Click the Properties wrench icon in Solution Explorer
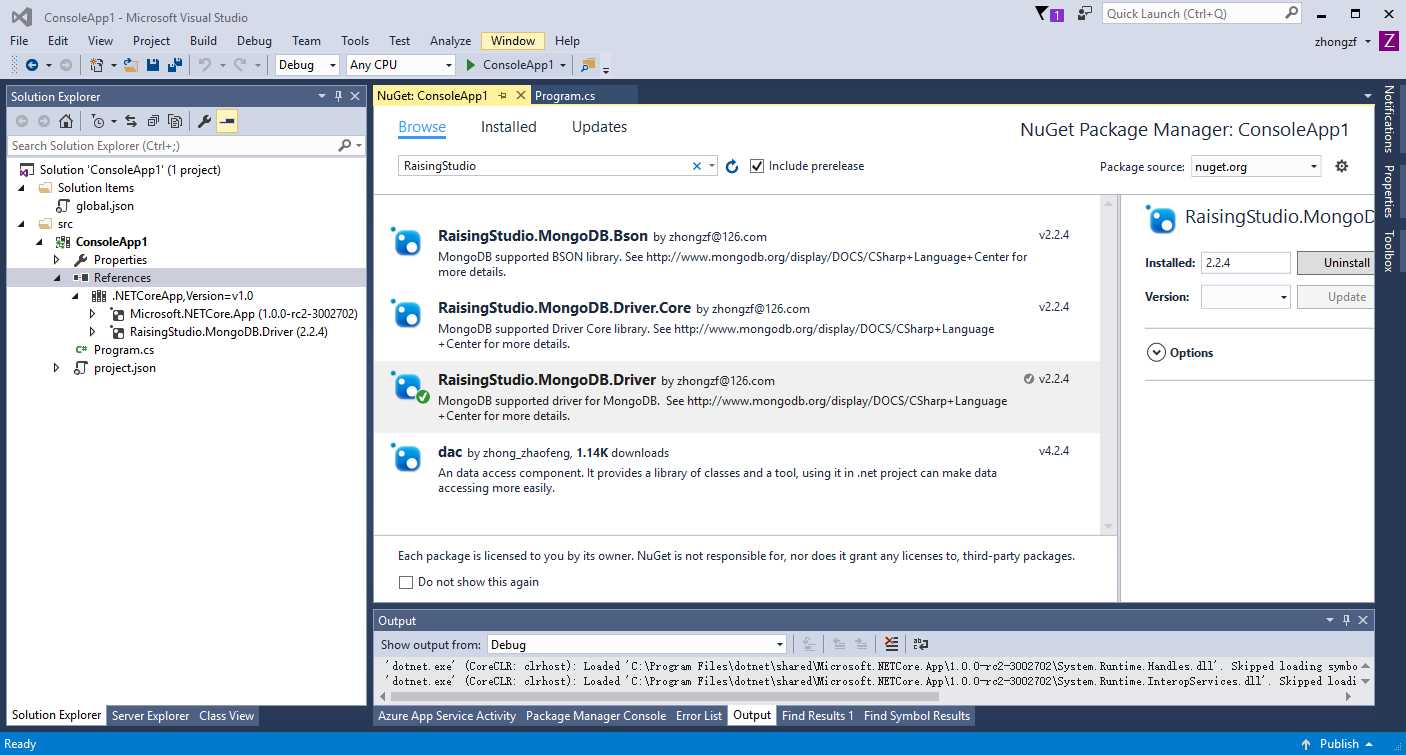 click(x=204, y=121)
